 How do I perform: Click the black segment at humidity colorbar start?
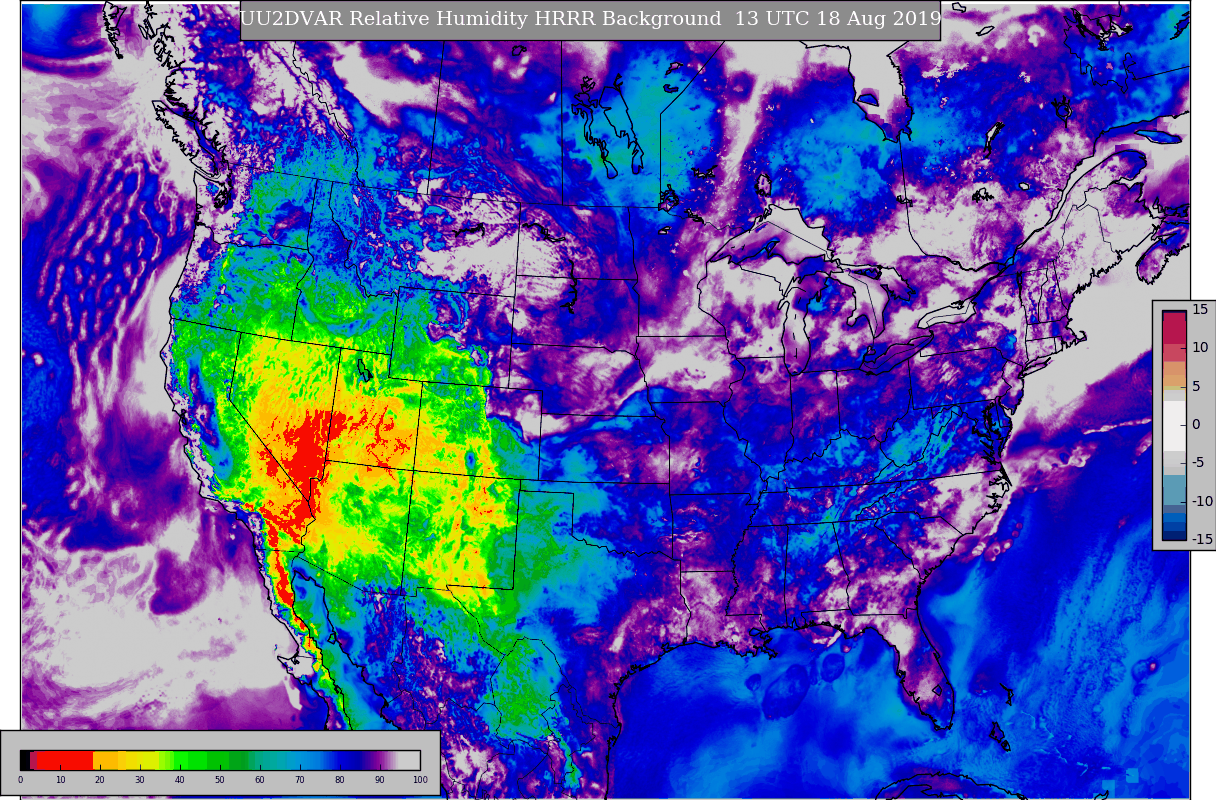click(25, 760)
